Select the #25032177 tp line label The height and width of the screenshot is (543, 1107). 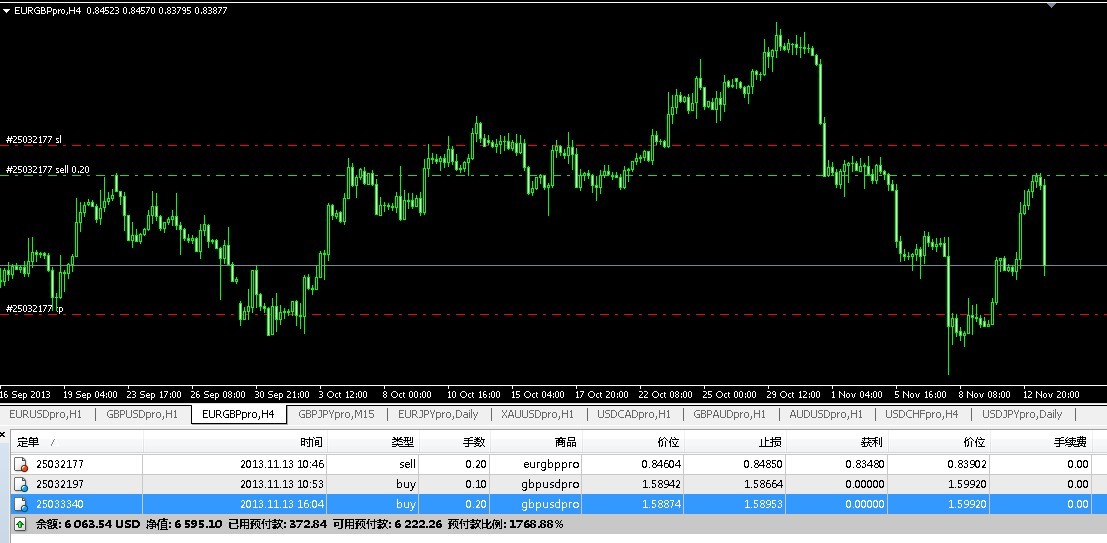coord(34,309)
